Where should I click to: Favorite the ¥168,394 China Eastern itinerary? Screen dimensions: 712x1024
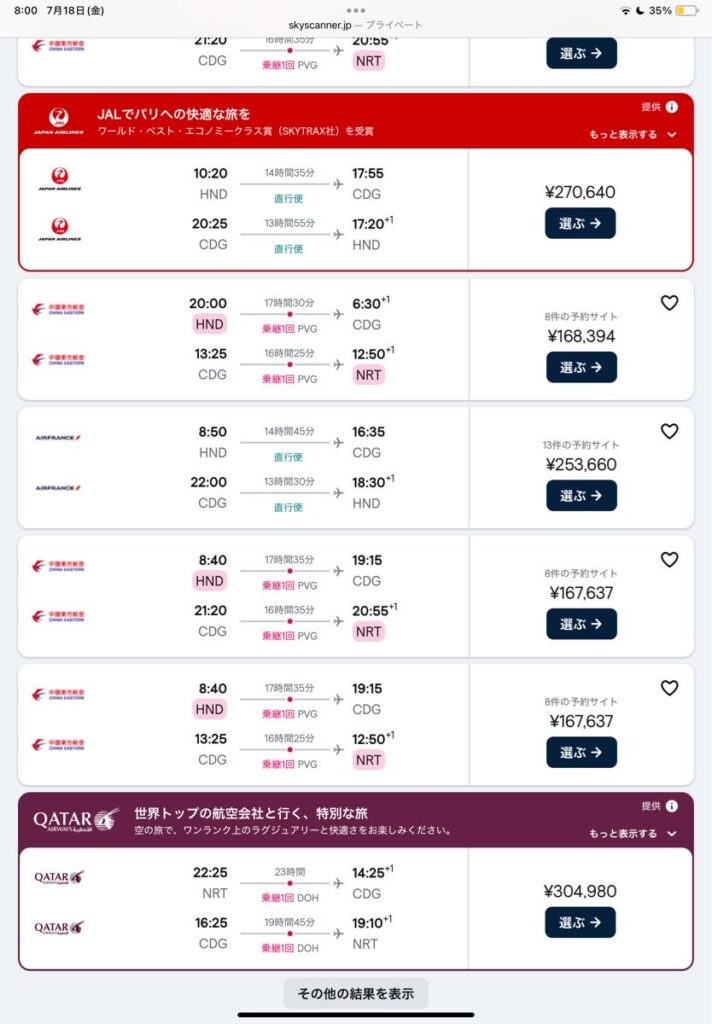670,303
